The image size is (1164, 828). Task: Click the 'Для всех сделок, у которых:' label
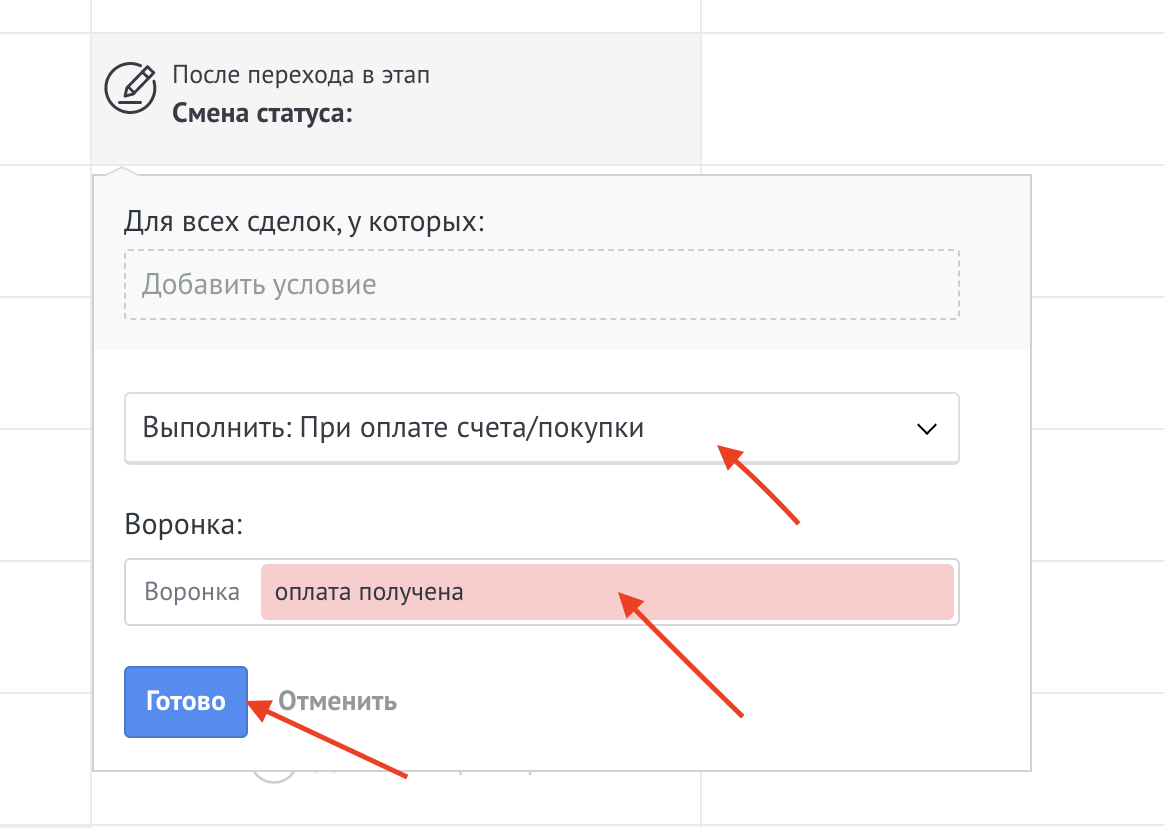[304, 221]
